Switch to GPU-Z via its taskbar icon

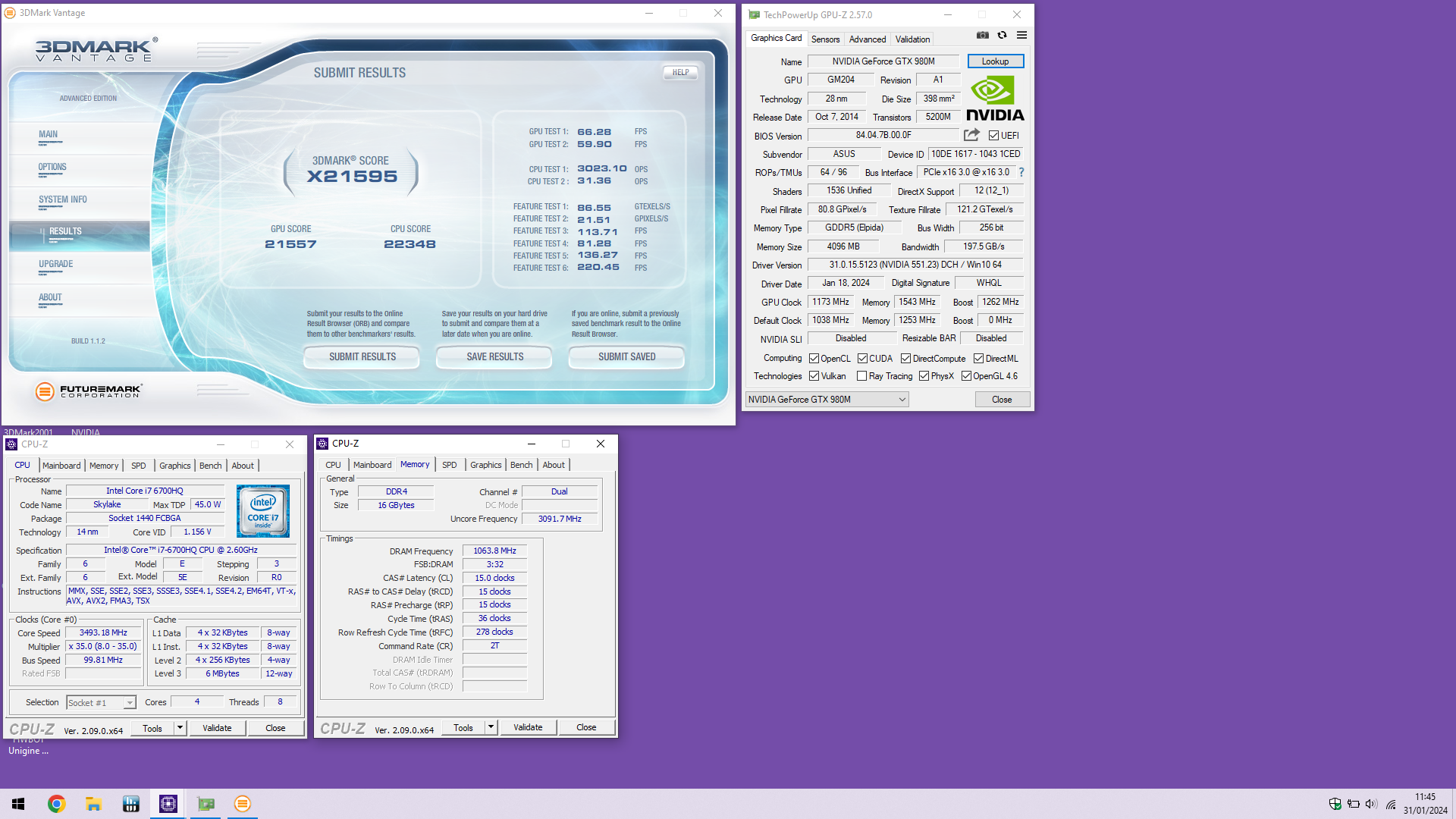point(206,804)
